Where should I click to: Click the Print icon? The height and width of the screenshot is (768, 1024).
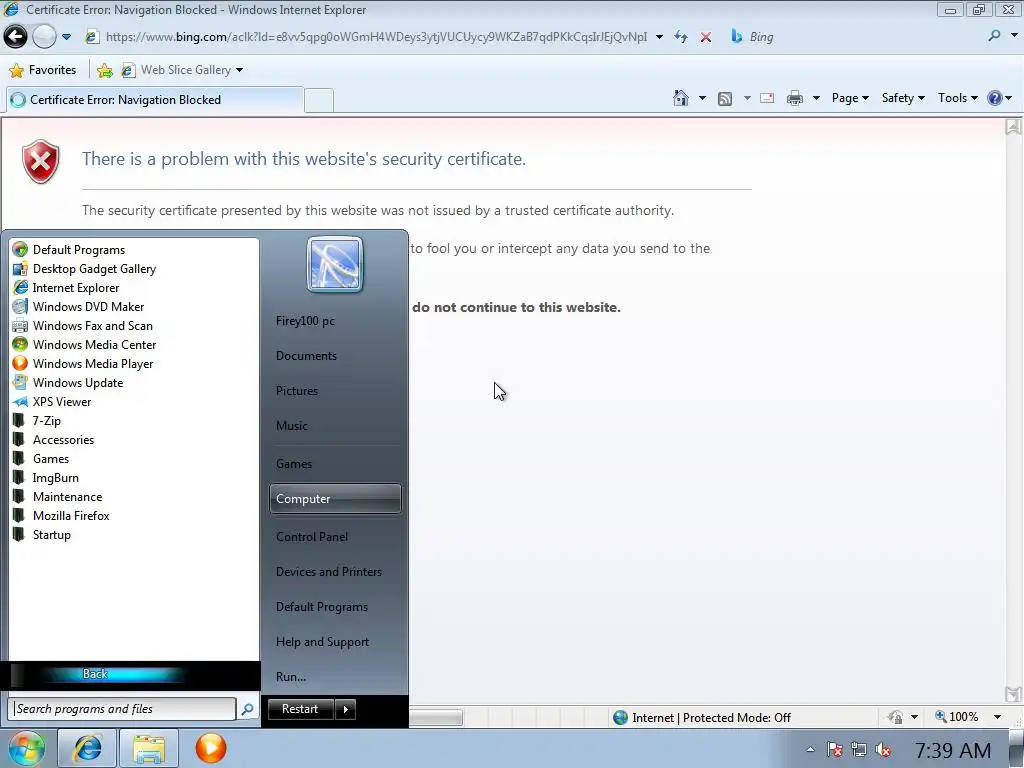[x=795, y=99]
